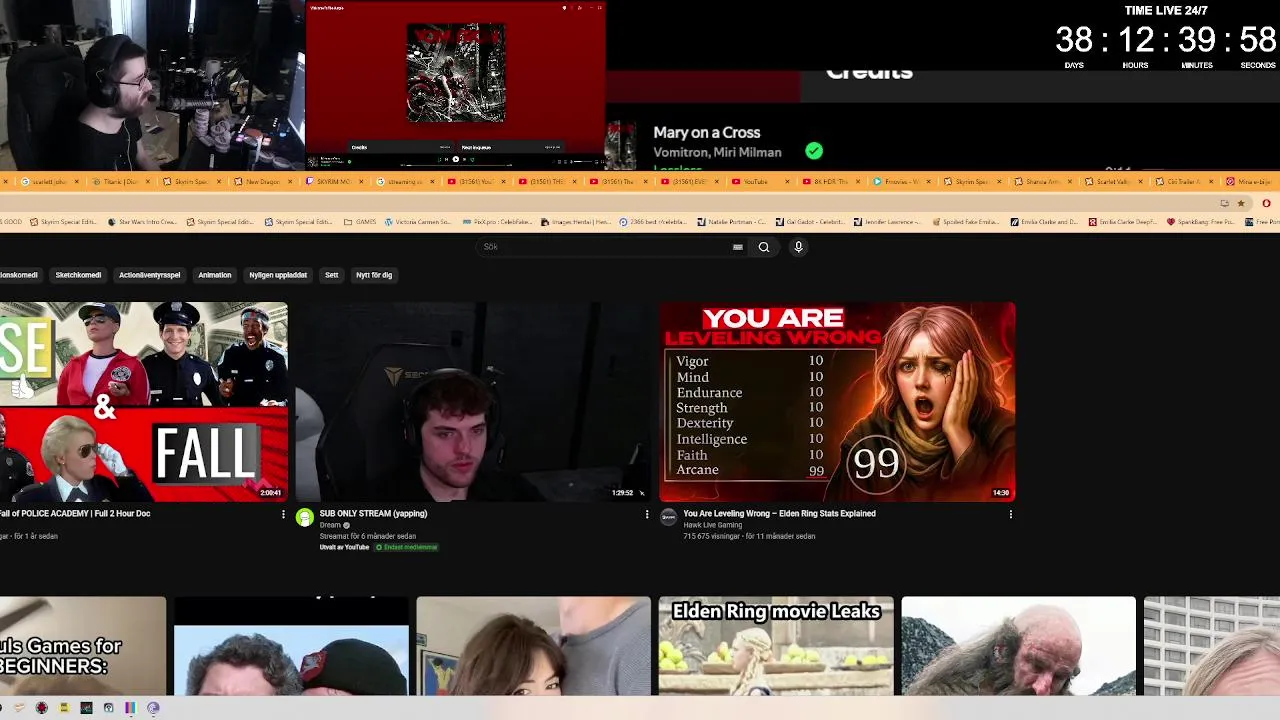Click the album cover in music player
This screenshot has width=1280, height=720.
tap(456, 73)
